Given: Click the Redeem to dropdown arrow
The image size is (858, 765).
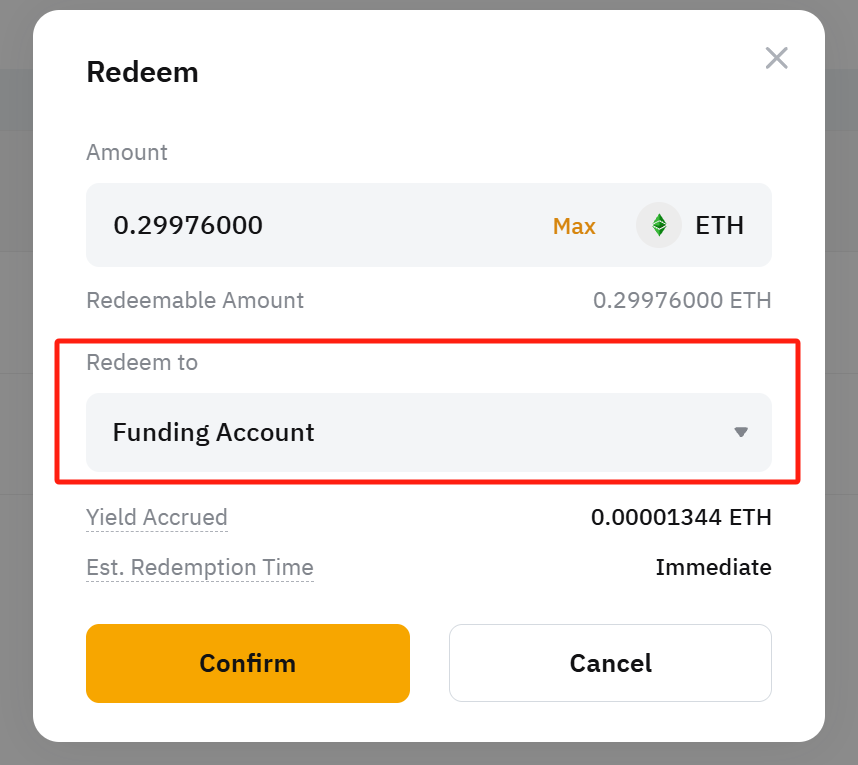Looking at the screenshot, I should pyautogui.click(x=741, y=432).
